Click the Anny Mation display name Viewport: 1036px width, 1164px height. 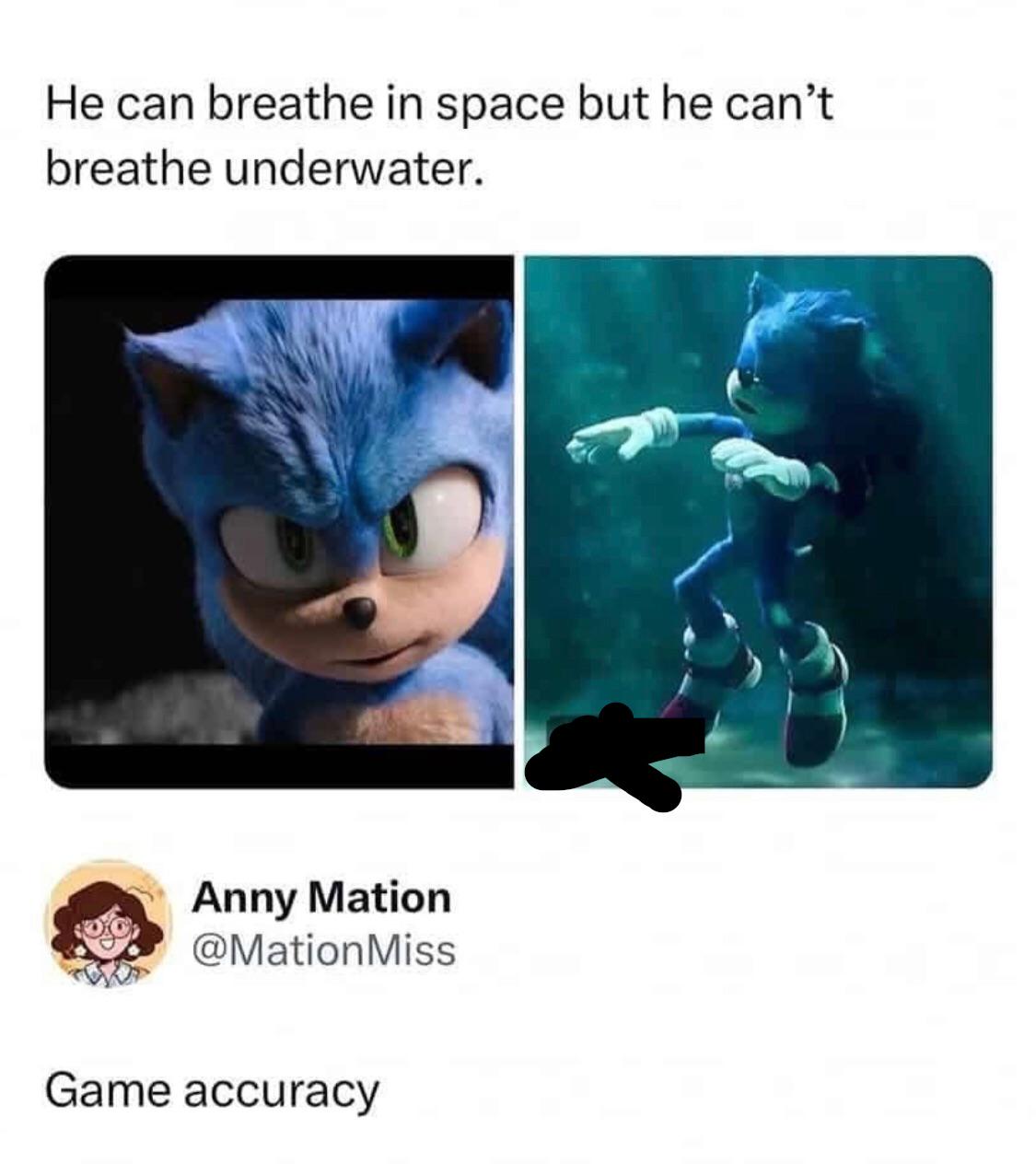321,898
